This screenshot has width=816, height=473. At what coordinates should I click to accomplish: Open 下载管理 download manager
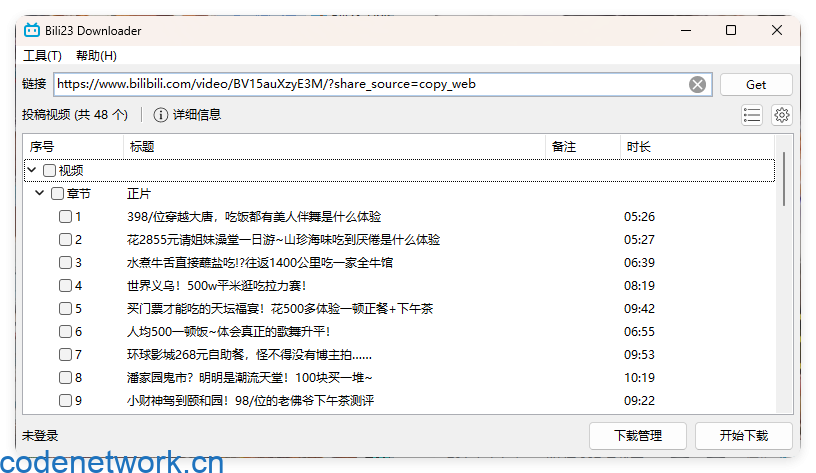click(x=638, y=436)
